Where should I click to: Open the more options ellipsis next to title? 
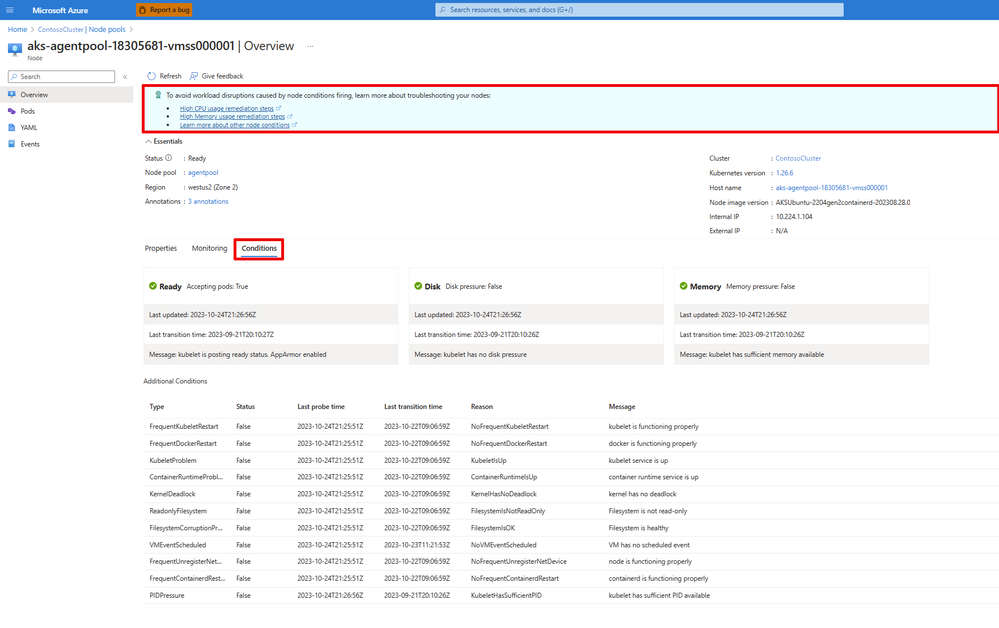[x=310, y=46]
